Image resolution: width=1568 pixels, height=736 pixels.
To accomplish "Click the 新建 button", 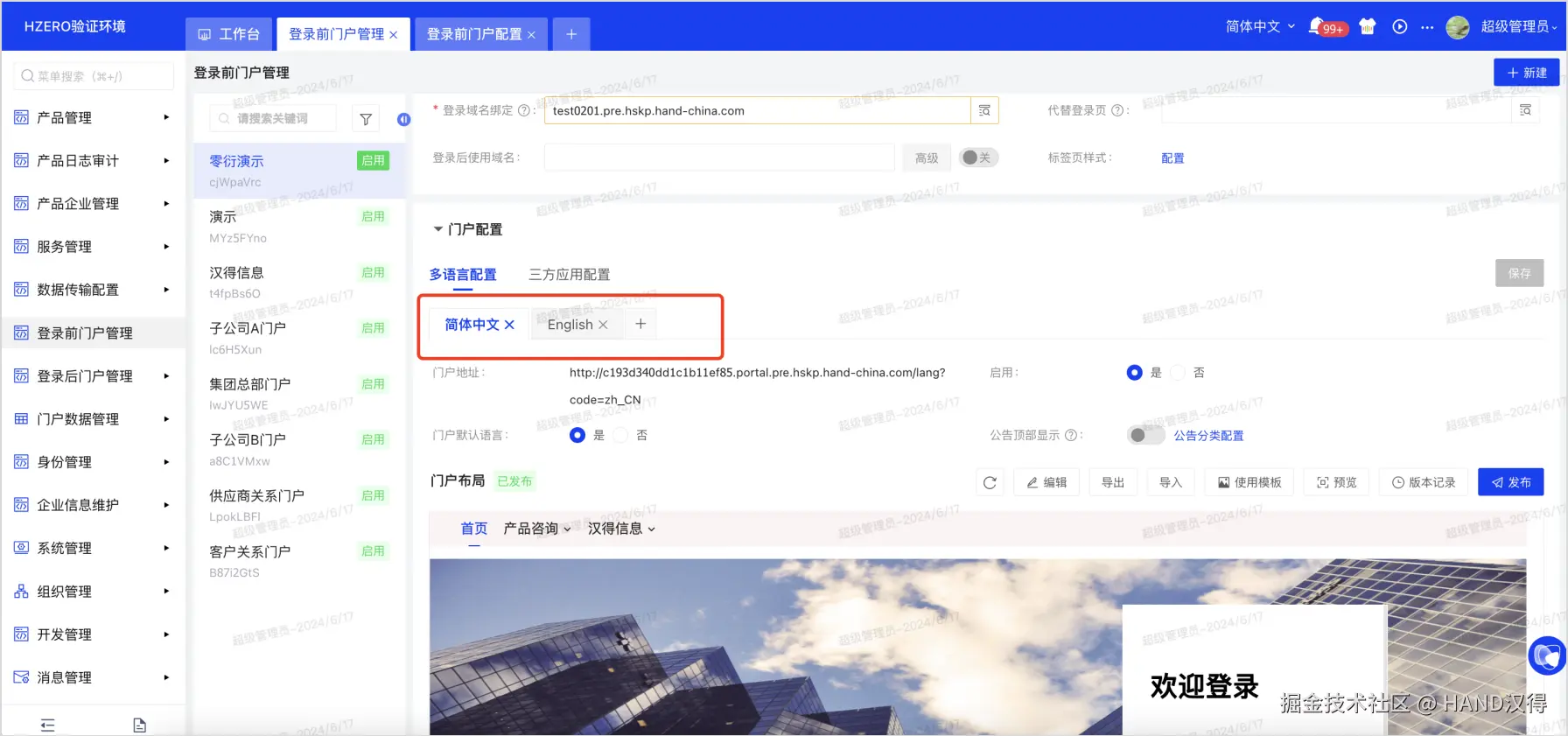I will pos(1527,73).
